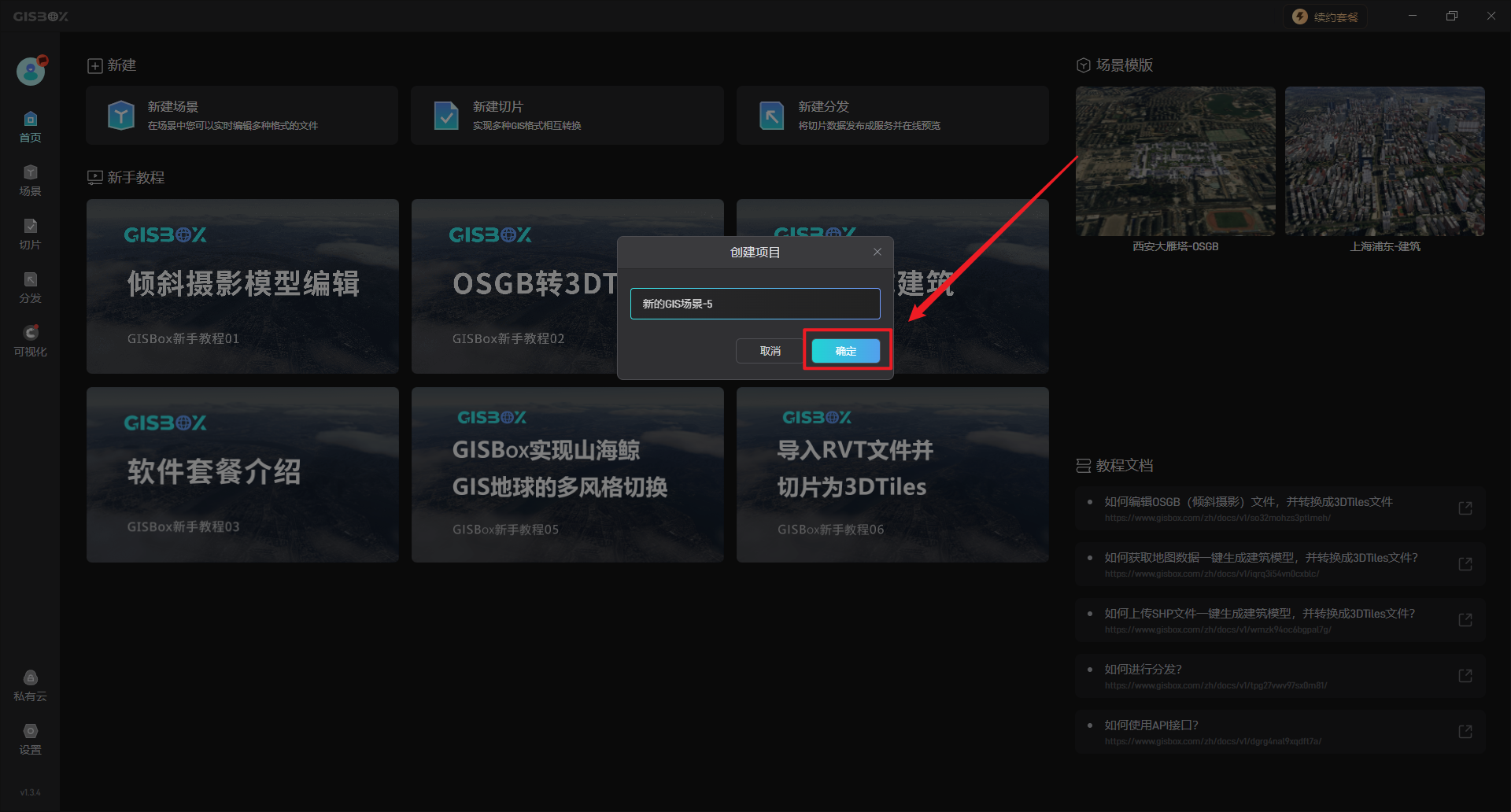This screenshot has height=812, width=1511.
Task: Select the 新建场景 card title
Action: point(173,106)
